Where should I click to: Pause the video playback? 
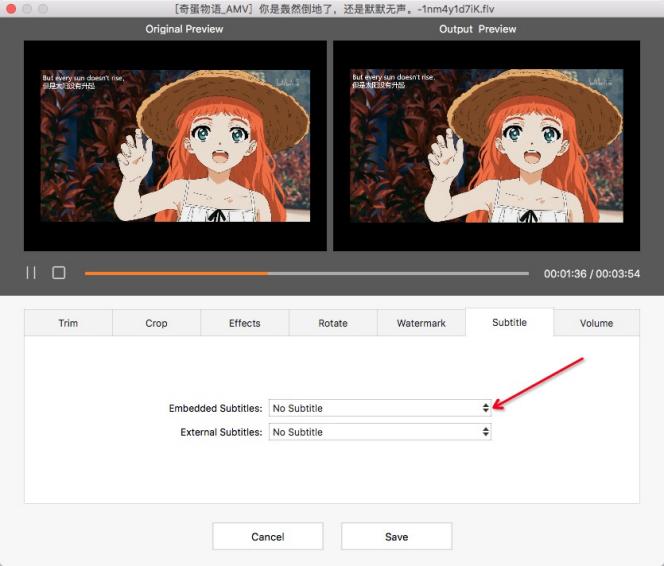(x=31, y=273)
